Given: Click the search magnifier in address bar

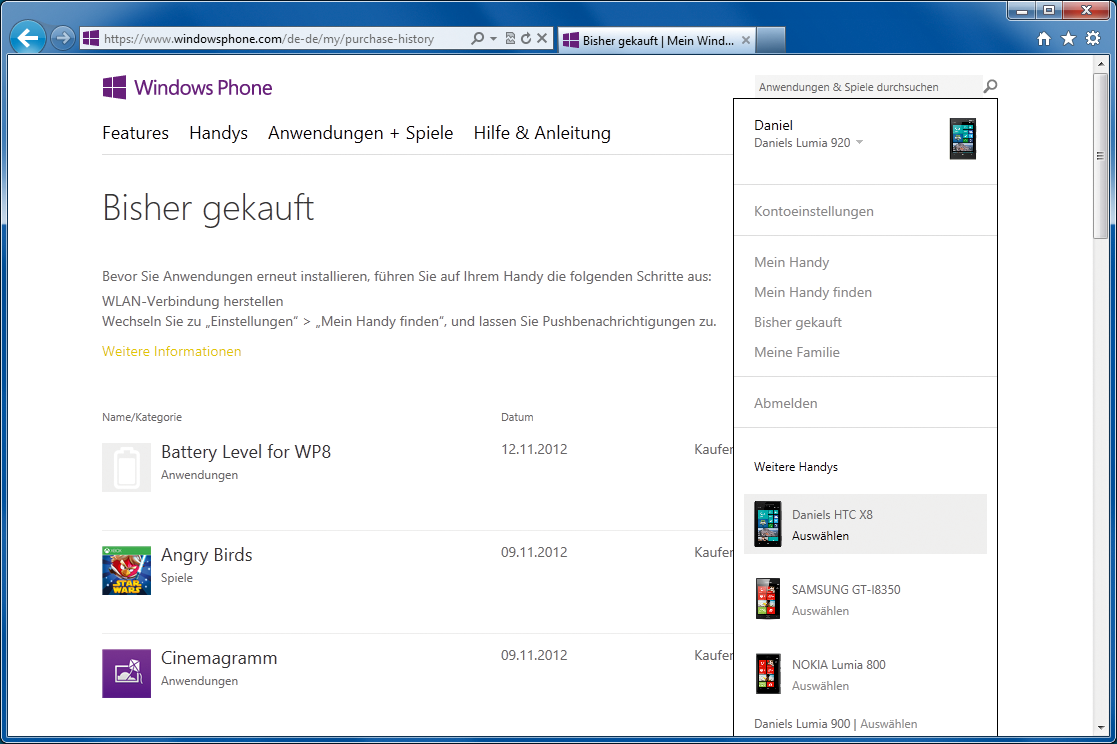Looking at the screenshot, I should pos(477,38).
